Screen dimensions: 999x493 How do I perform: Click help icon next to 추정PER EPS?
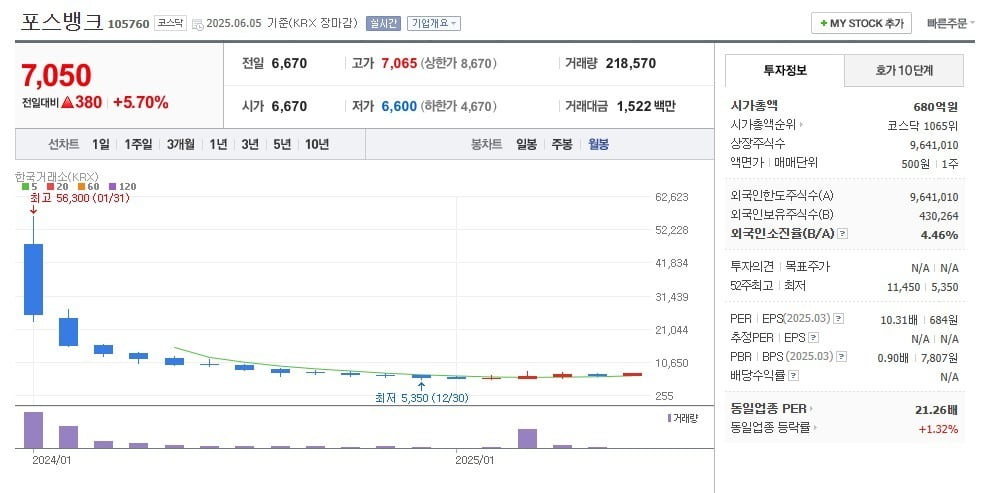point(814,338)
